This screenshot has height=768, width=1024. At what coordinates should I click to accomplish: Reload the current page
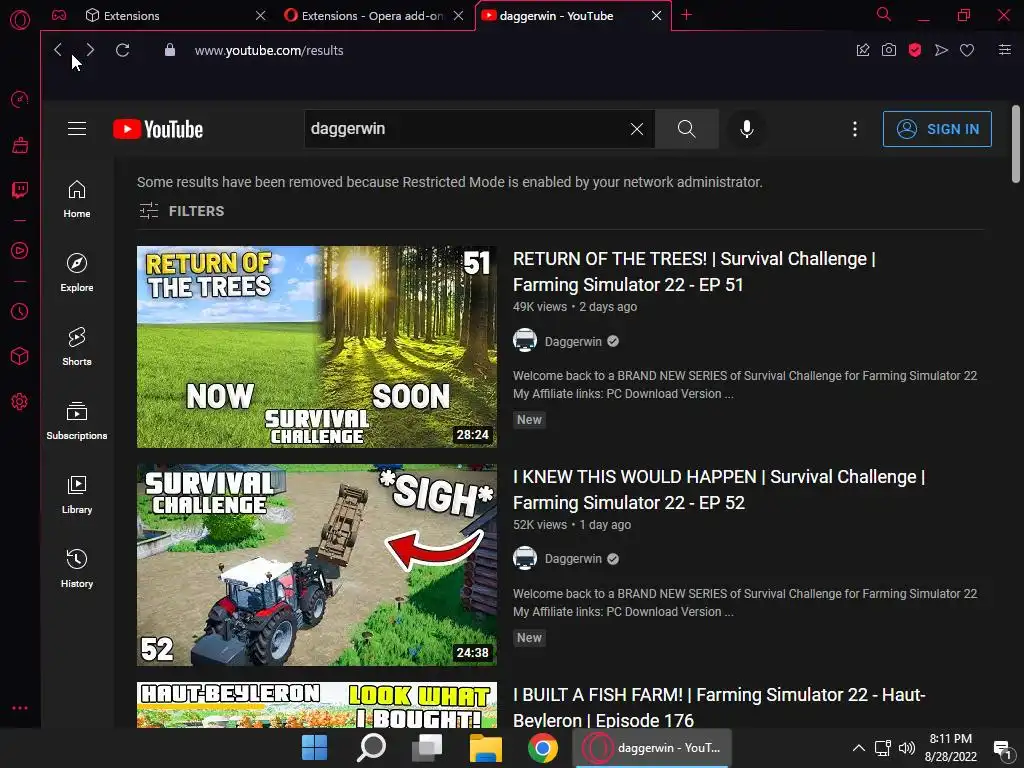(x=122, y=50)
